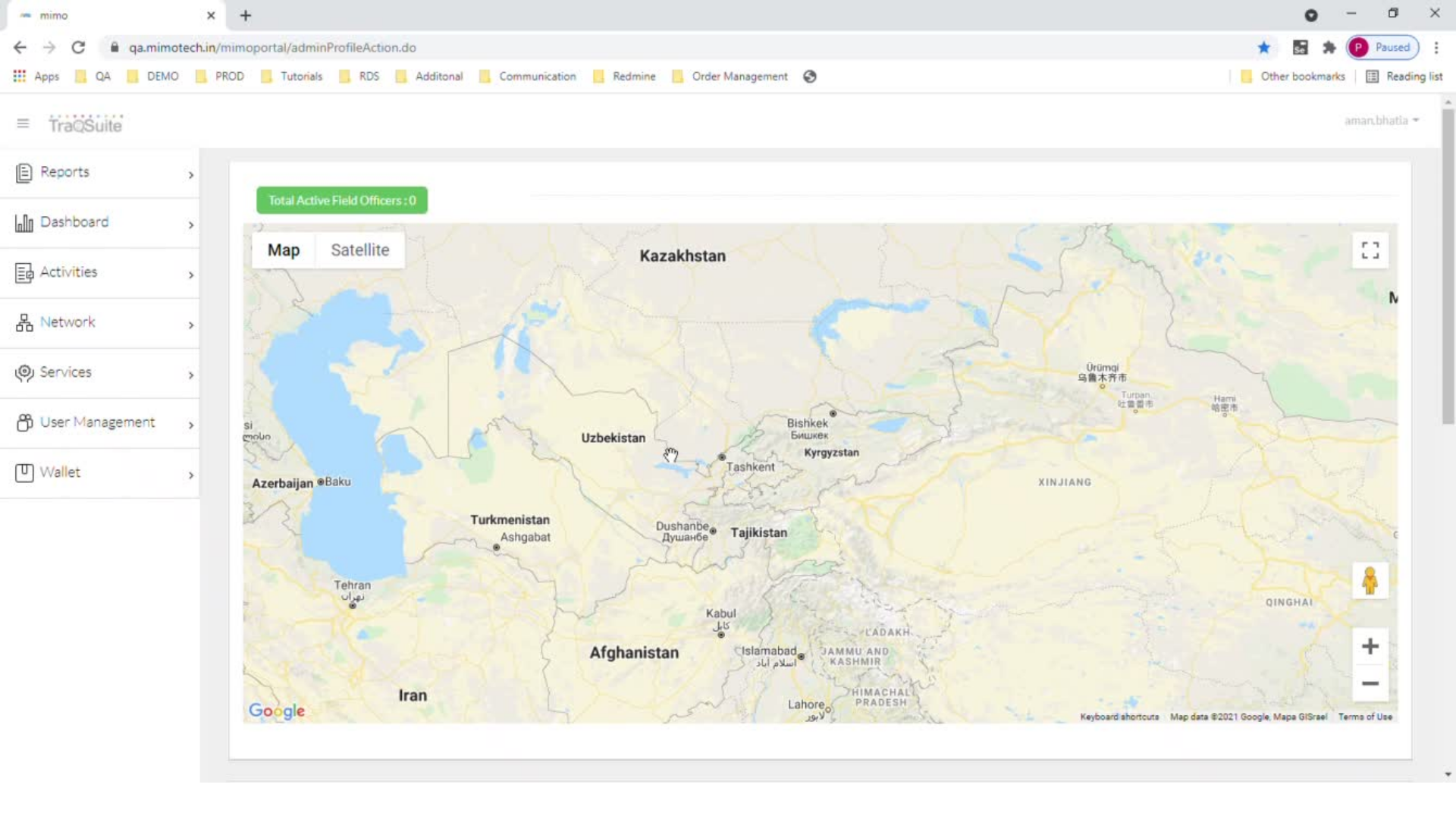The width and height of the screenshot is (1456, 819).
Task: Select the Reports icon in the sidebar
Action: [x=24, y=172]
